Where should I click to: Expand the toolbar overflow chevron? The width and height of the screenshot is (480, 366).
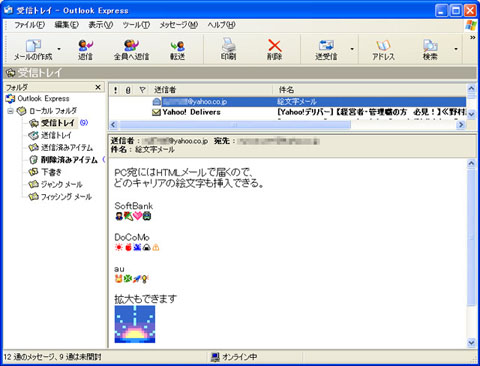click(472, 38)
